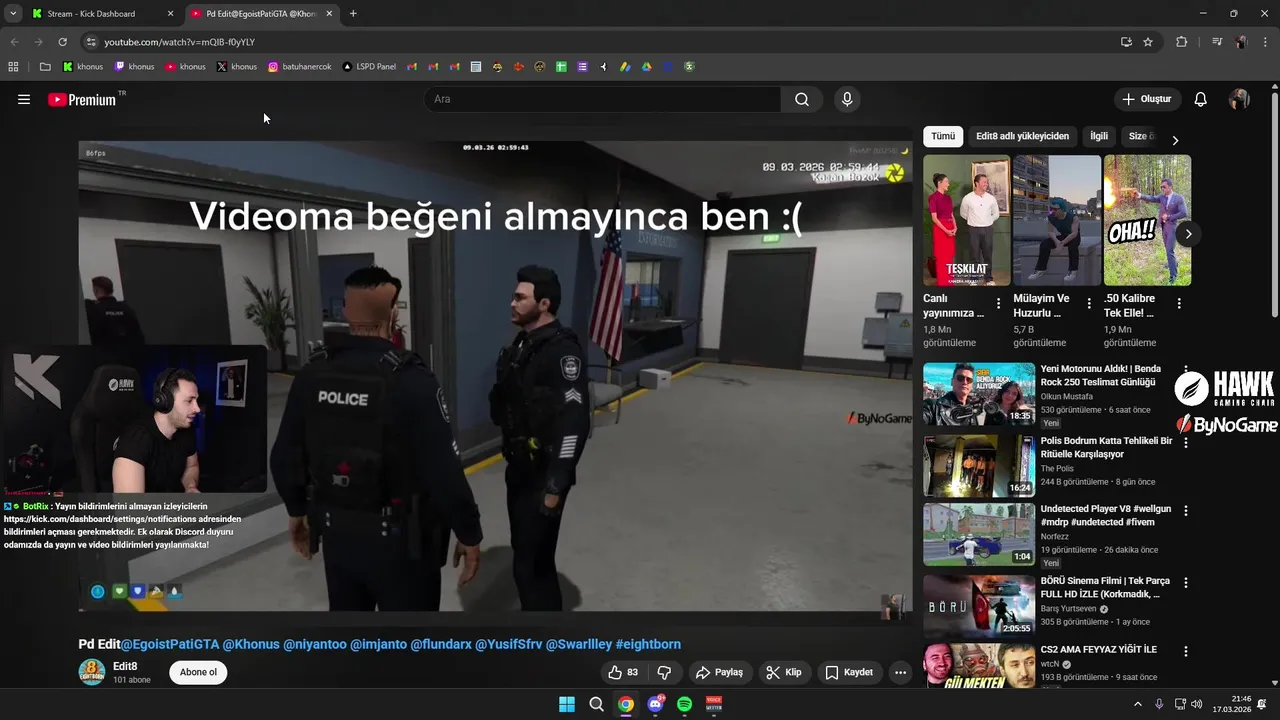Click the YouTube Ara search field
The width and height of the screenshot is (1280, 720).
(x=602, y=99)
